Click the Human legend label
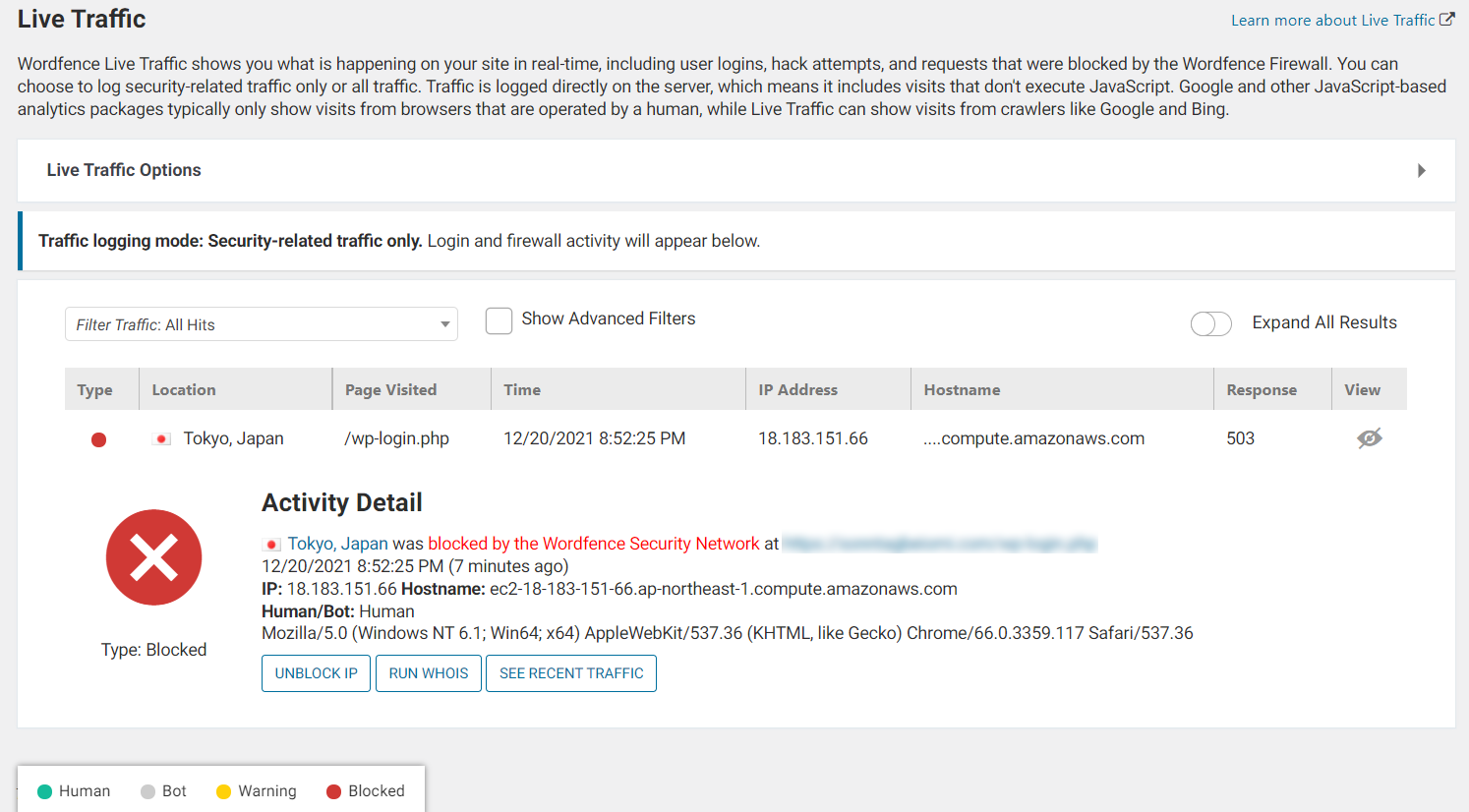 85,791
